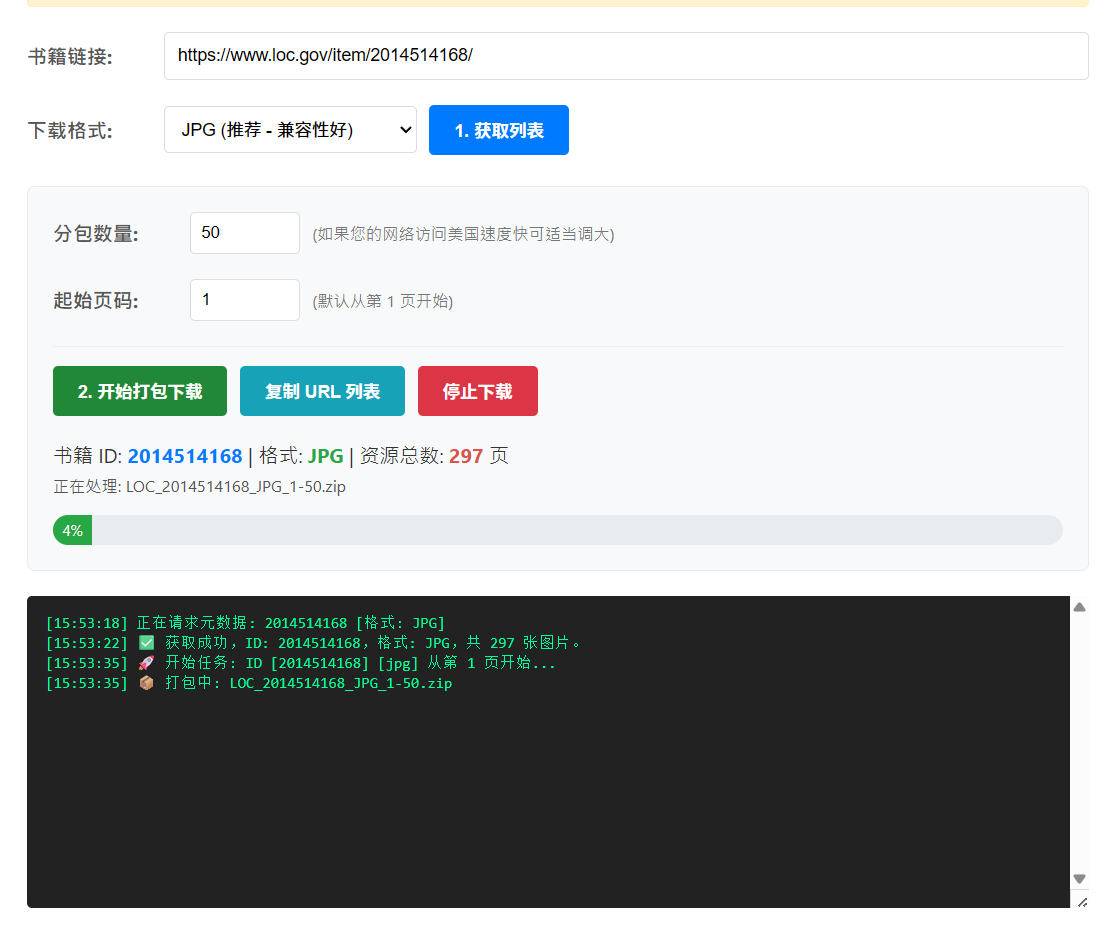This screenshot has width=1107, height=926.
Task: Click the 正在处理 zip filename status text
Action: [x=200, y=487]
